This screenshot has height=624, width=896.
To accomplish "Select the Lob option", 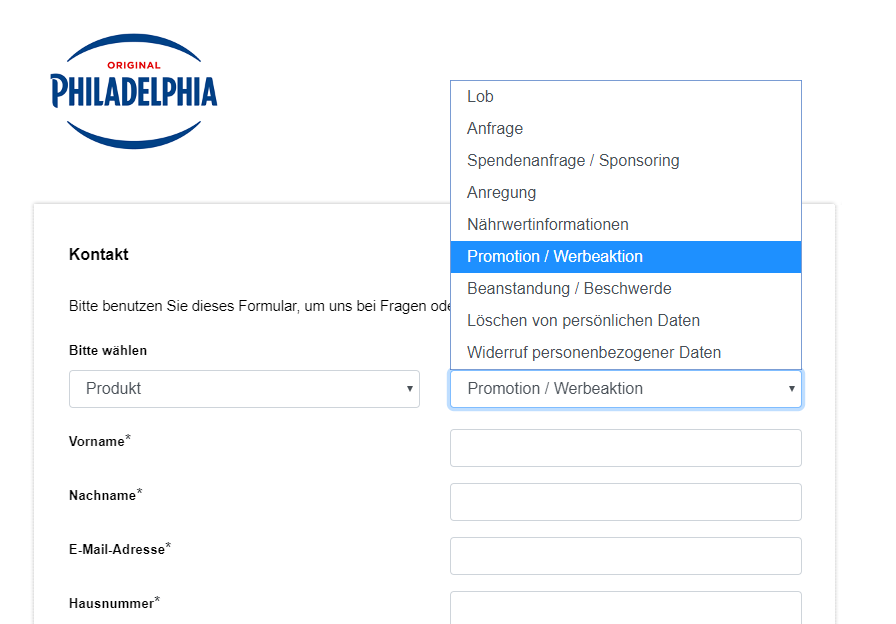I will (x=626, y=97).
